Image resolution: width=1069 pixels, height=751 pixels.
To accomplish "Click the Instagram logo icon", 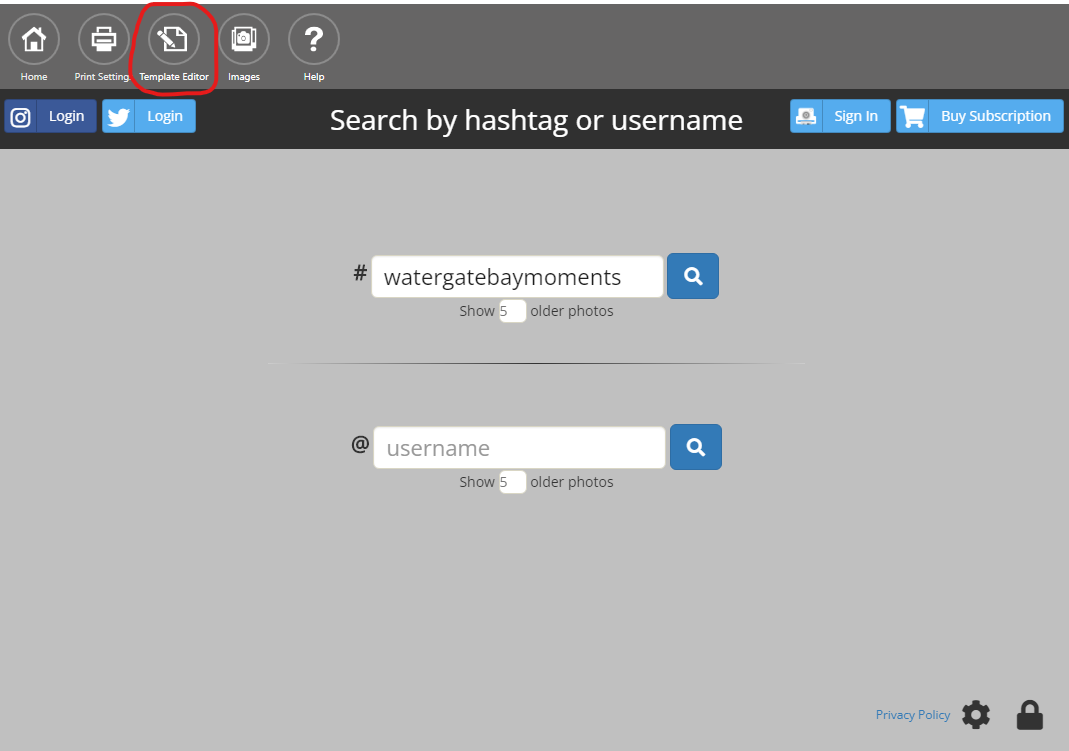I will tap(20, 117).
